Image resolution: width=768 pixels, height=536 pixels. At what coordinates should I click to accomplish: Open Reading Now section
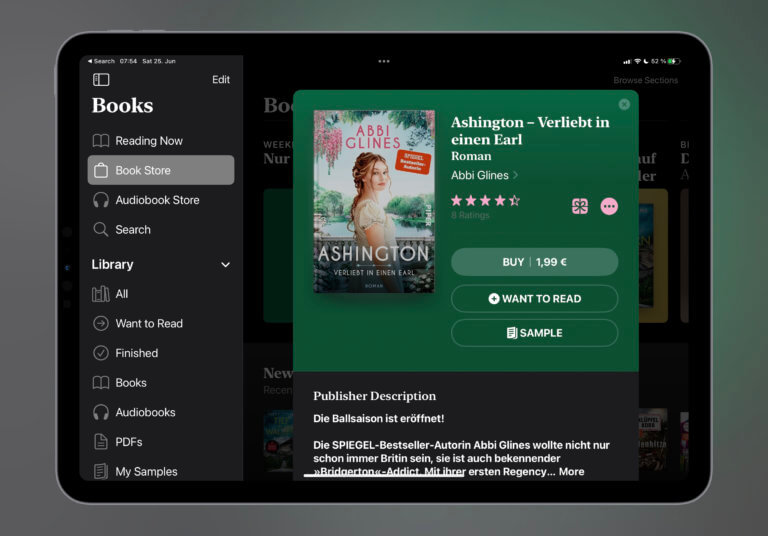[161, 141]
